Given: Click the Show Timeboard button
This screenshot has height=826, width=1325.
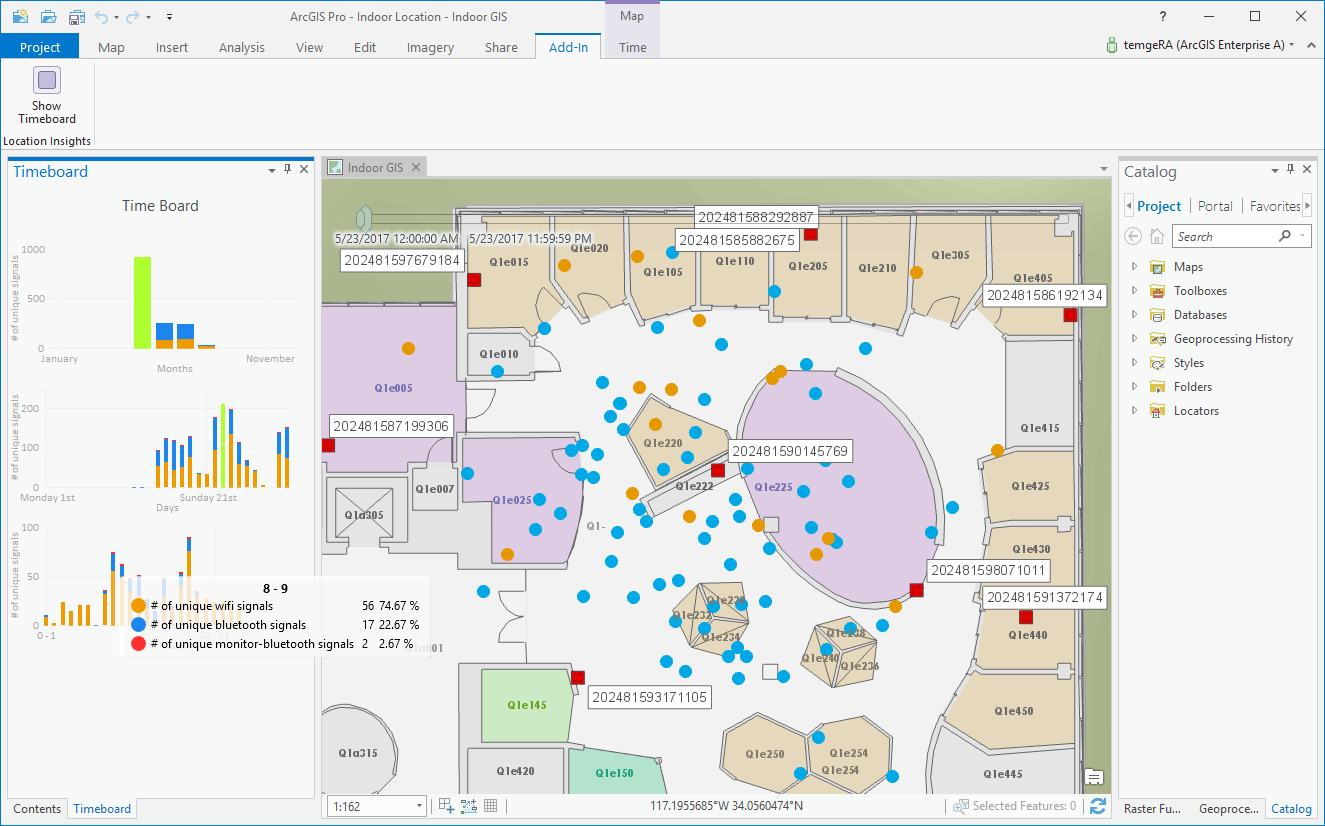Looking at the screenshot, I should click(x=47, y=96).
